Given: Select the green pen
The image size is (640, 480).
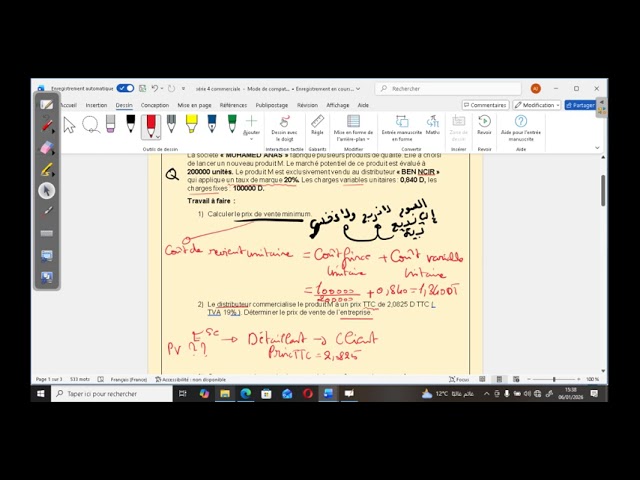Looking at the screenshot, I should tap(232, 124).
